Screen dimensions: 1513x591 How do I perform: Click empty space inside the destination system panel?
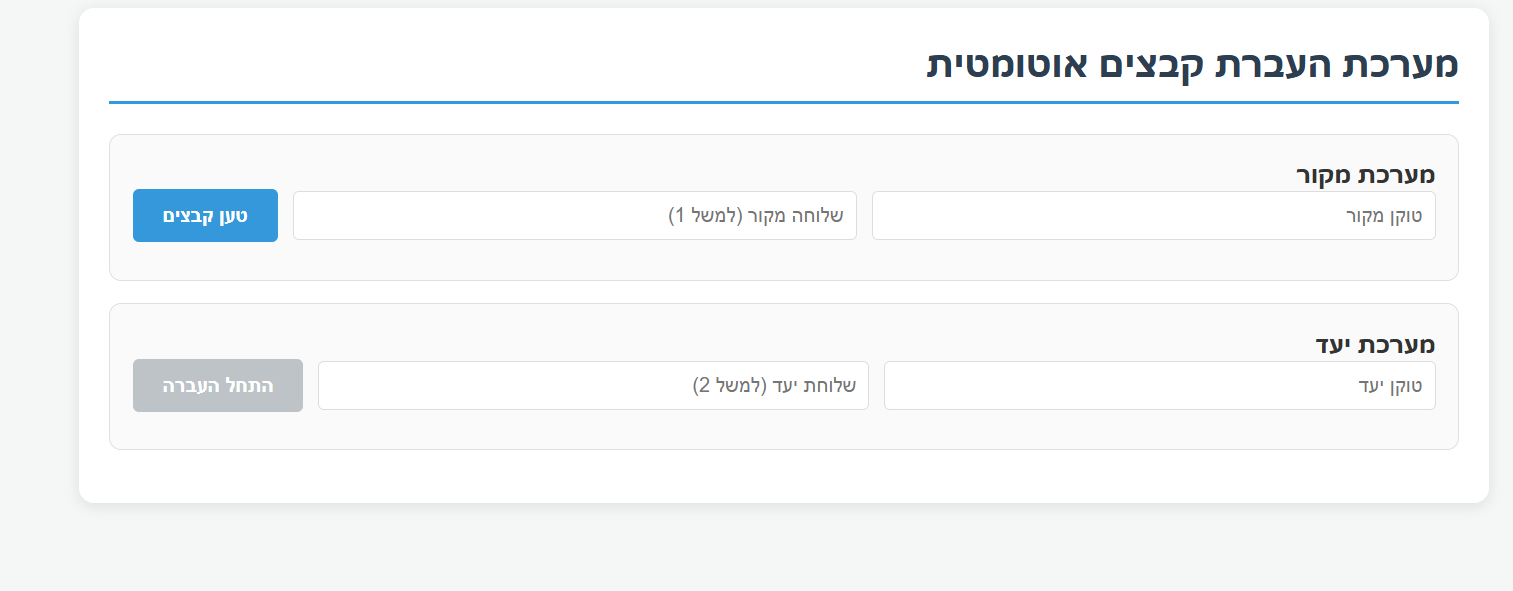[700, 431]
